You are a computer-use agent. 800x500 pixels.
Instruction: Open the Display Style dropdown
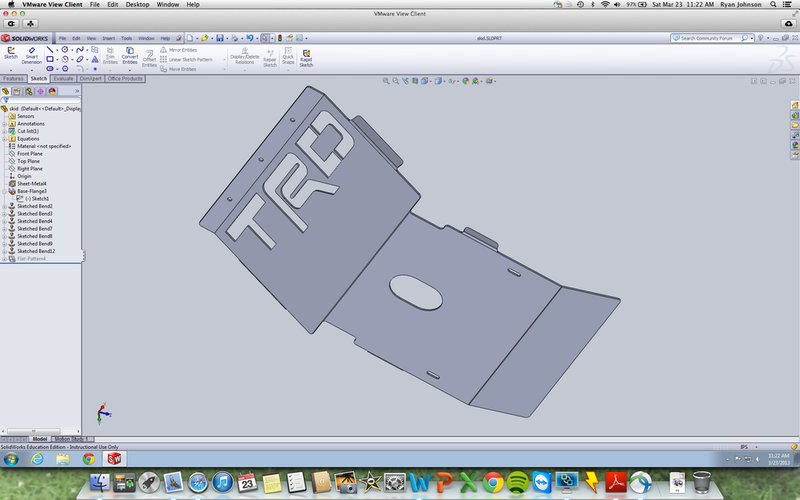tap(439, 81)
